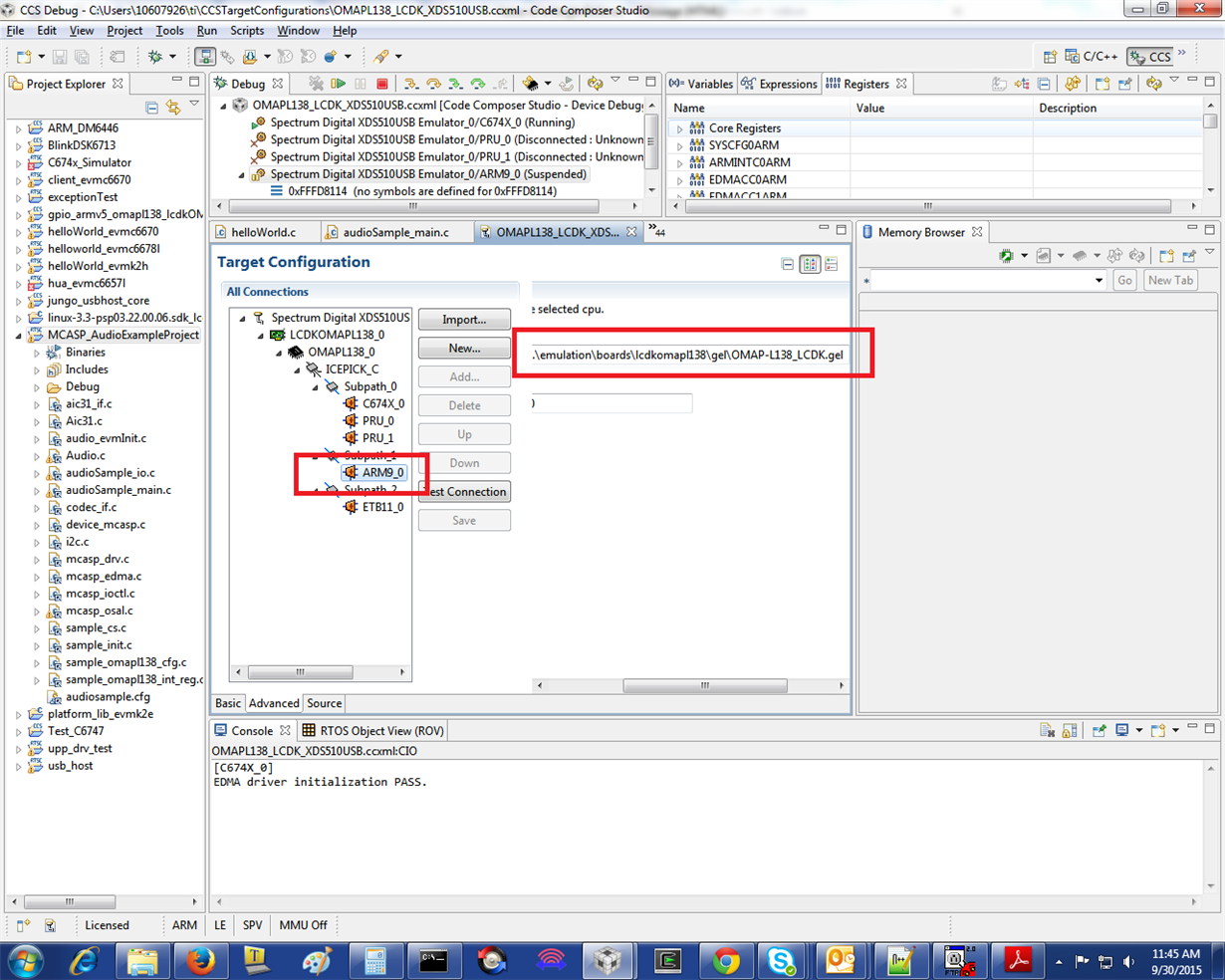This screenshot has height=980, width=1225.
Task: Switch to the Variables tab
Action: (x=701, y=84)
